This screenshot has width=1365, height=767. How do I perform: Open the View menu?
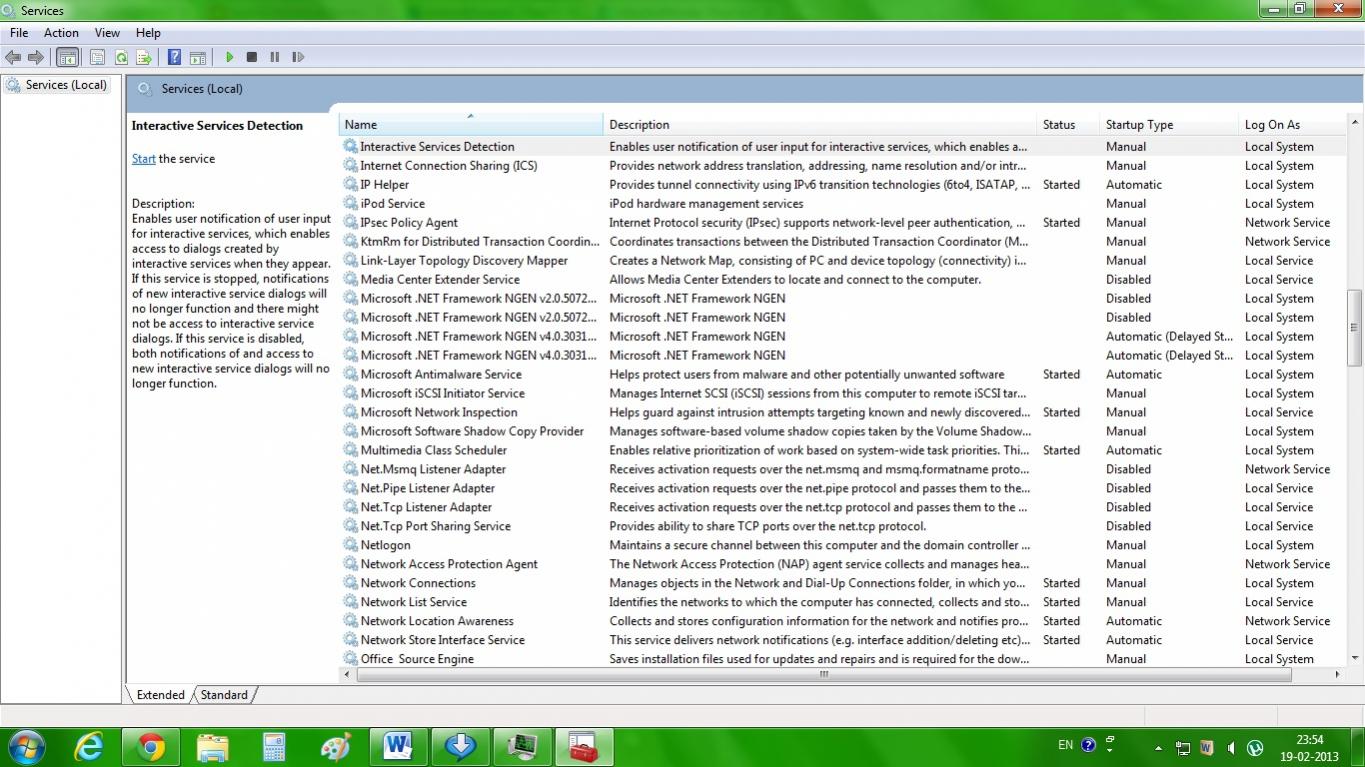(107, 33)
